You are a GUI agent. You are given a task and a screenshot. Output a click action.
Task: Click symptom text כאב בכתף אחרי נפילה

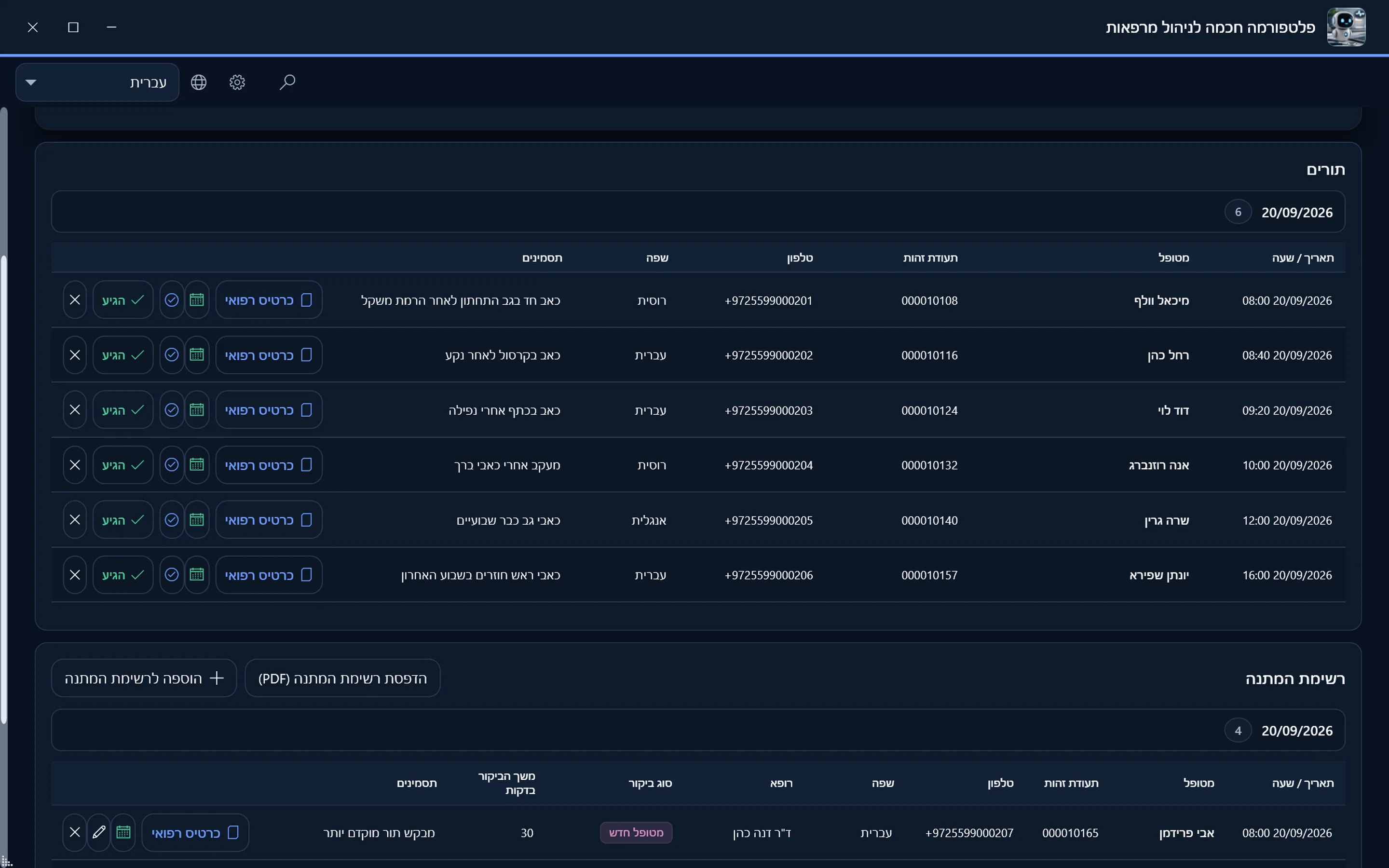click(x=504, y=410)
